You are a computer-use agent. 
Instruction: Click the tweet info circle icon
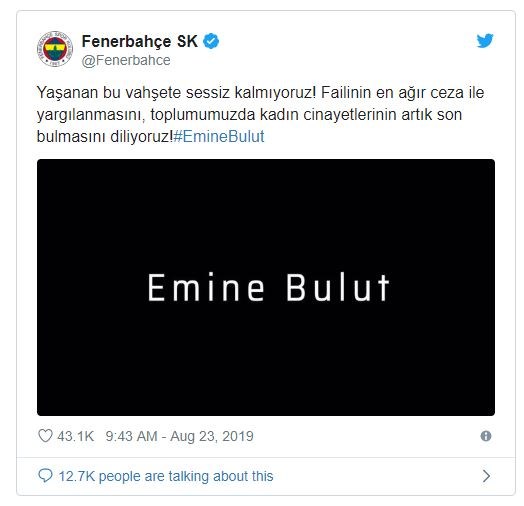pyautogui.click(x=486, y=436)
